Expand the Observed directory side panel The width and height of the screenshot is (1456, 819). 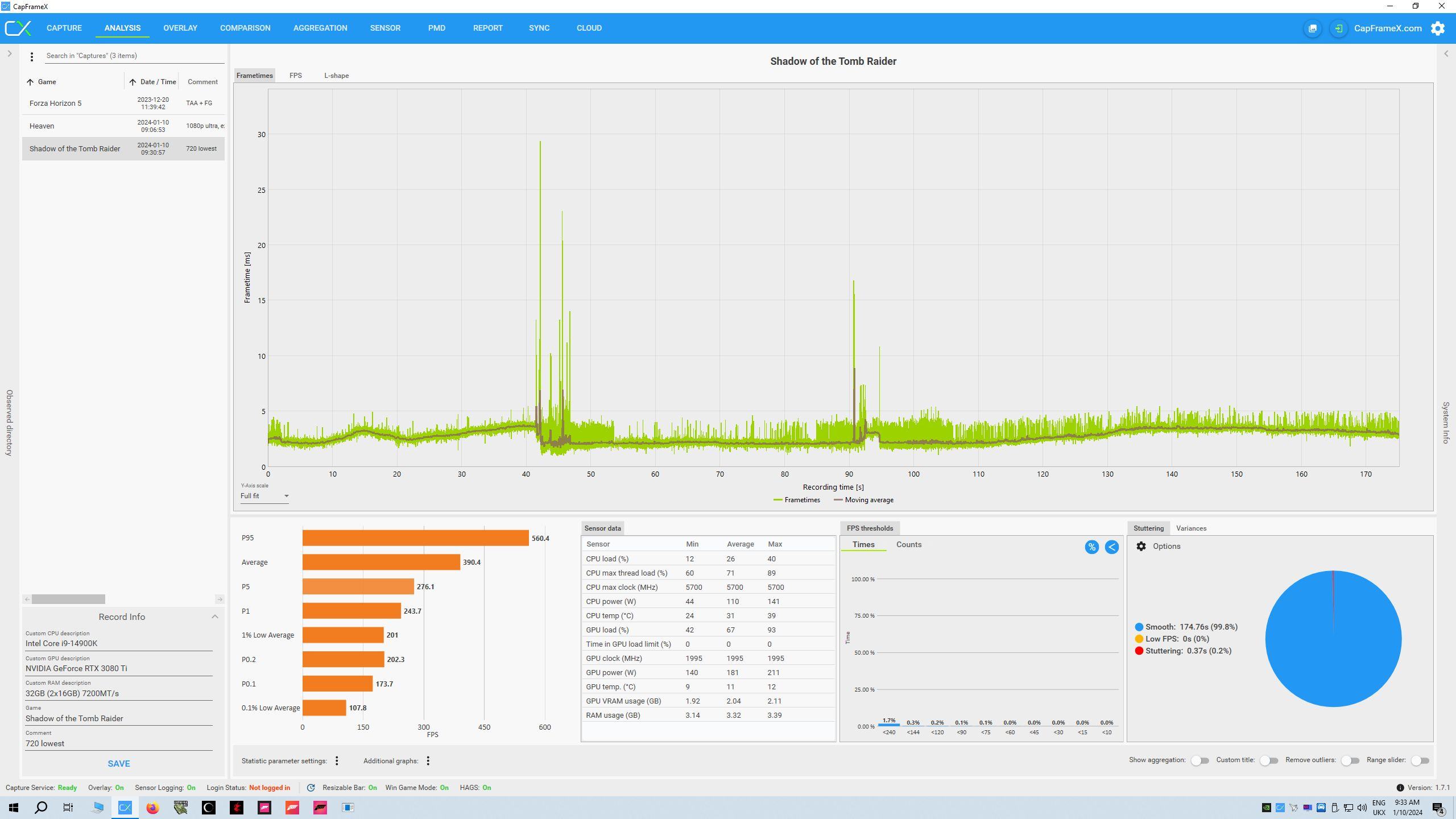[x=9, y=53]
